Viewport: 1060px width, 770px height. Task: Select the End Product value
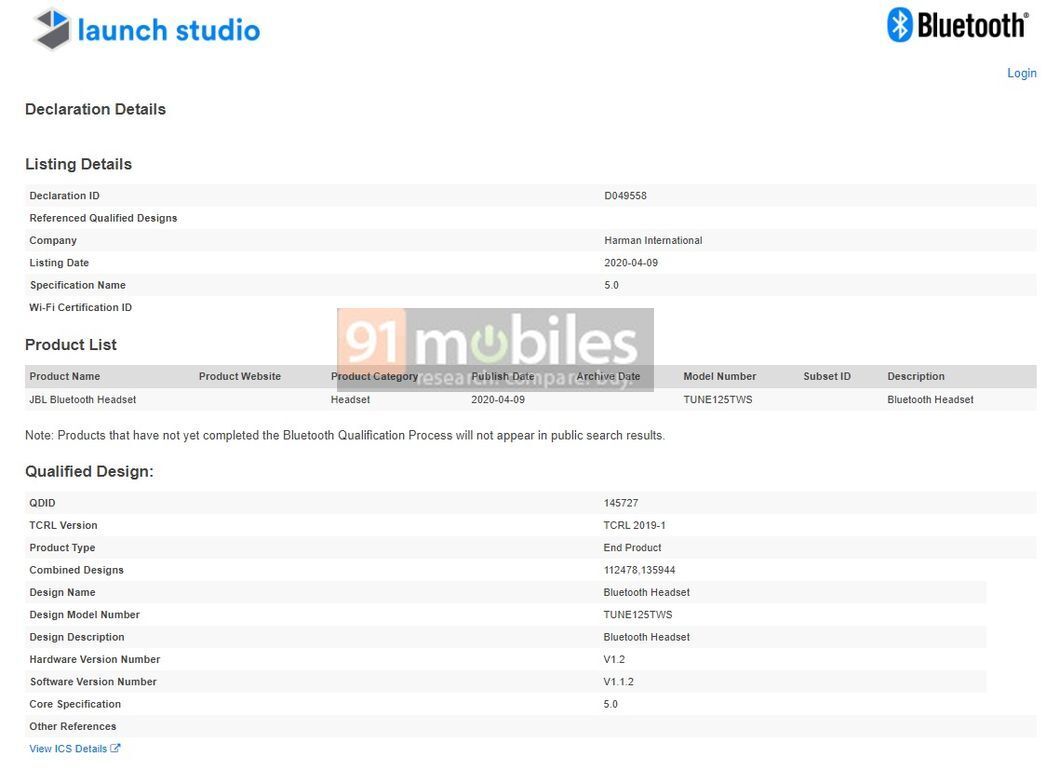(632, 548)
